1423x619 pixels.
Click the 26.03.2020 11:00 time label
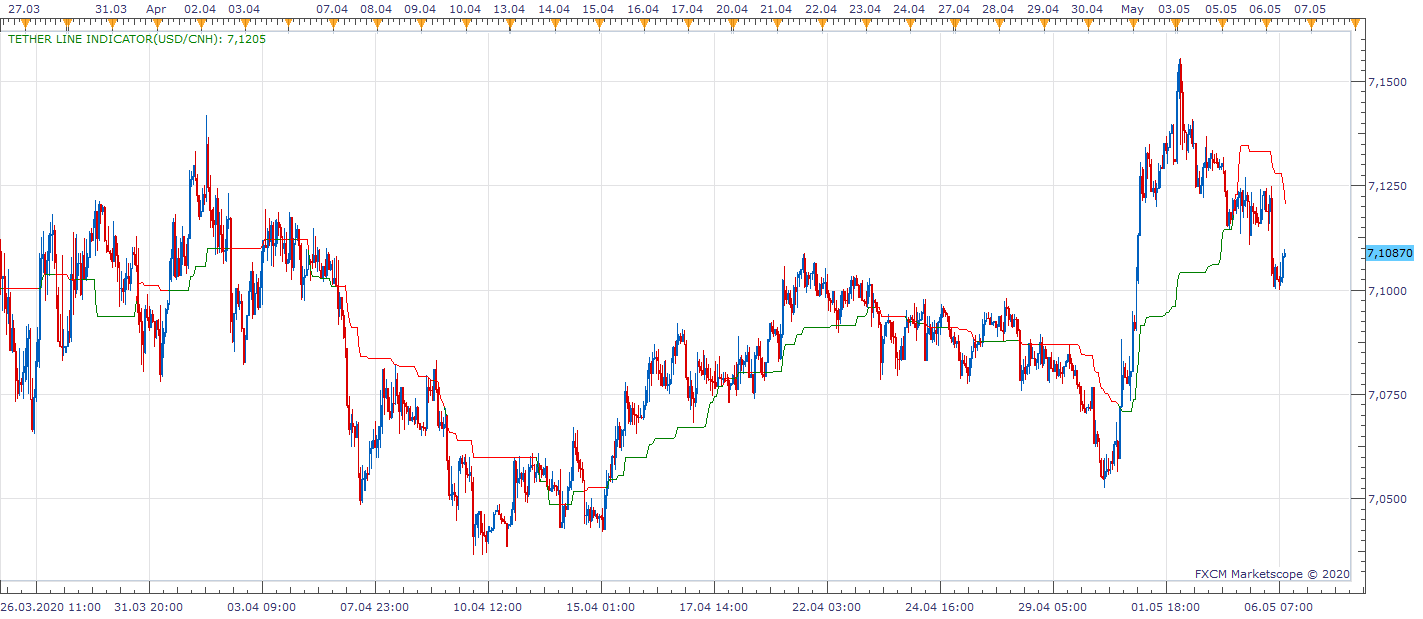(50, 606)
